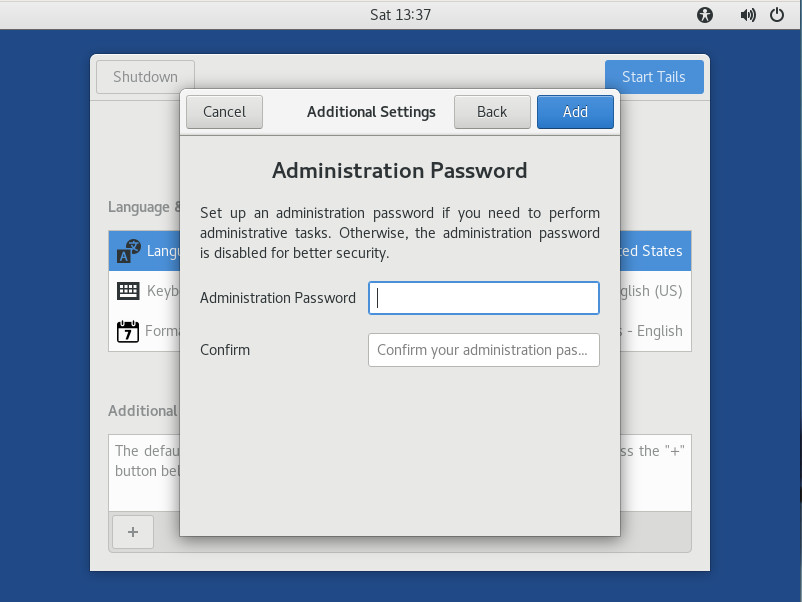The image size is (802, 602).
Task: Click the Shutdown button
Action: pos(145,77)
